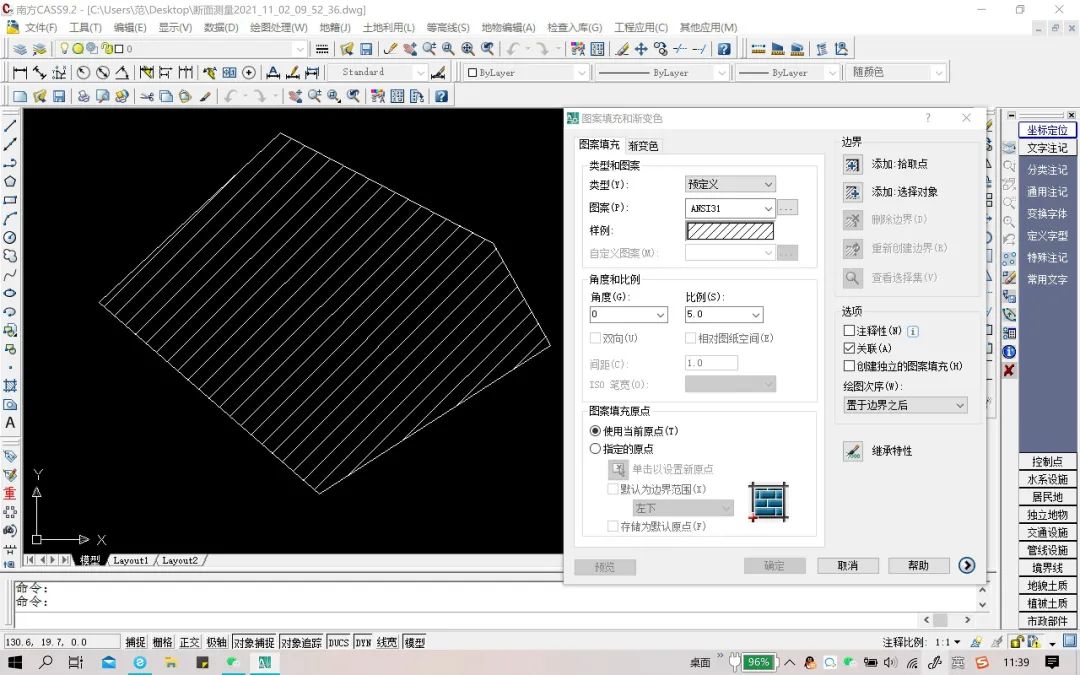1080x675 pixels.
Task: Click the print icon in third toolbar
Action: pyautogui.click(x=83, y=96)
